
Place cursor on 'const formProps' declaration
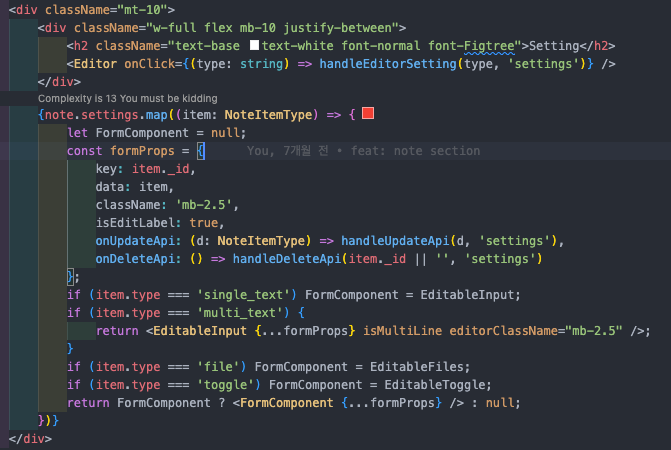click(121, 151)
